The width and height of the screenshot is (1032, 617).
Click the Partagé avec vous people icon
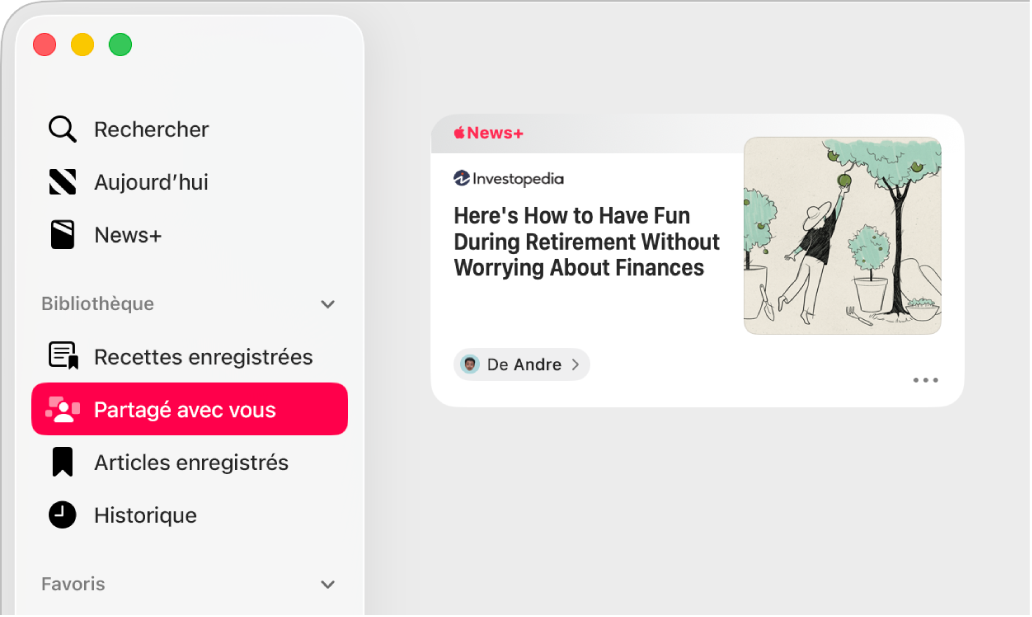[62, 409]
